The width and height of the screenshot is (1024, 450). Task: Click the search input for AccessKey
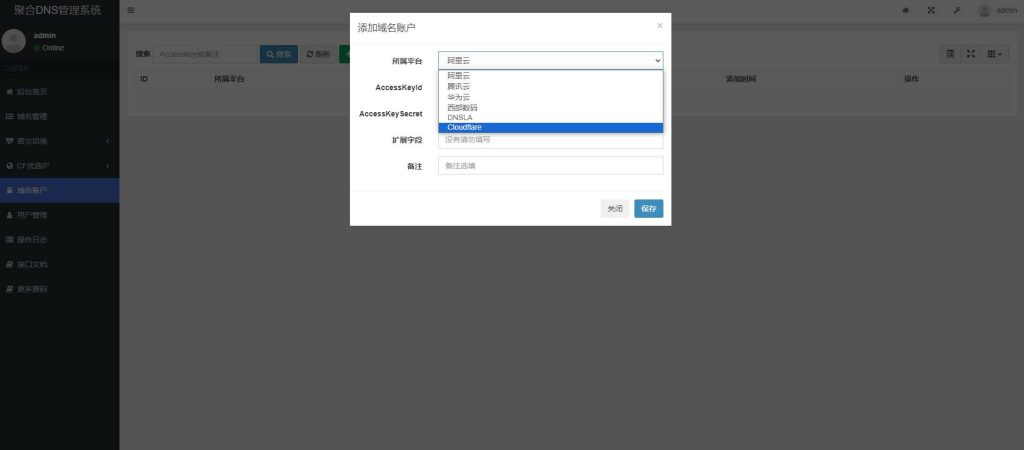coord(206,54)
